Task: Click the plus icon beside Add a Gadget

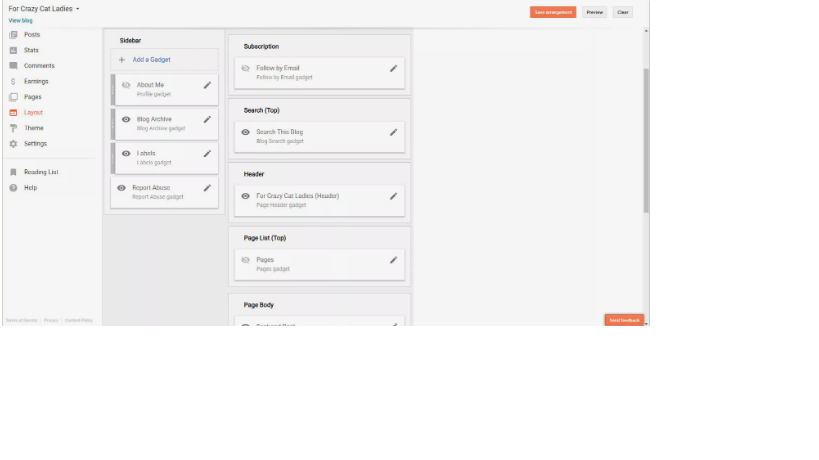Action: point(122,60)
